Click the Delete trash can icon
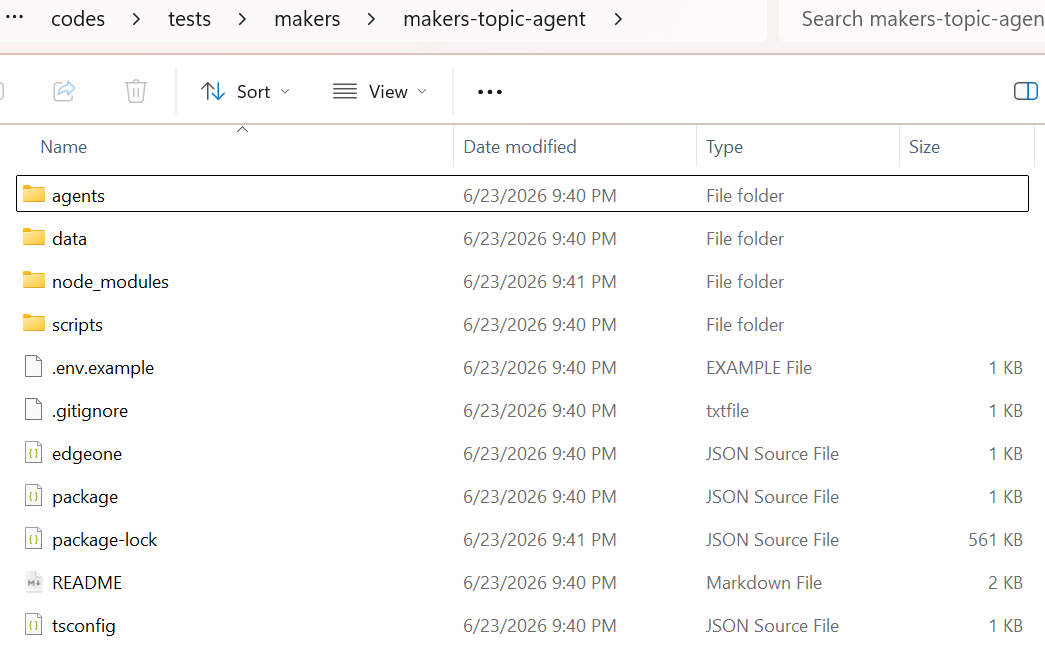This screenshot has height=667, width=1045. tap(136, 91)
